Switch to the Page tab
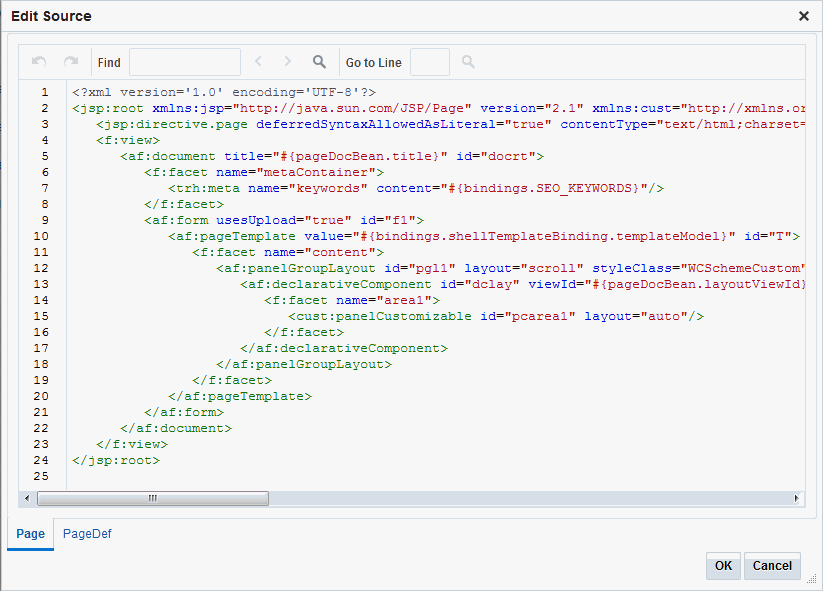The image size is (823, 591). 30,534
